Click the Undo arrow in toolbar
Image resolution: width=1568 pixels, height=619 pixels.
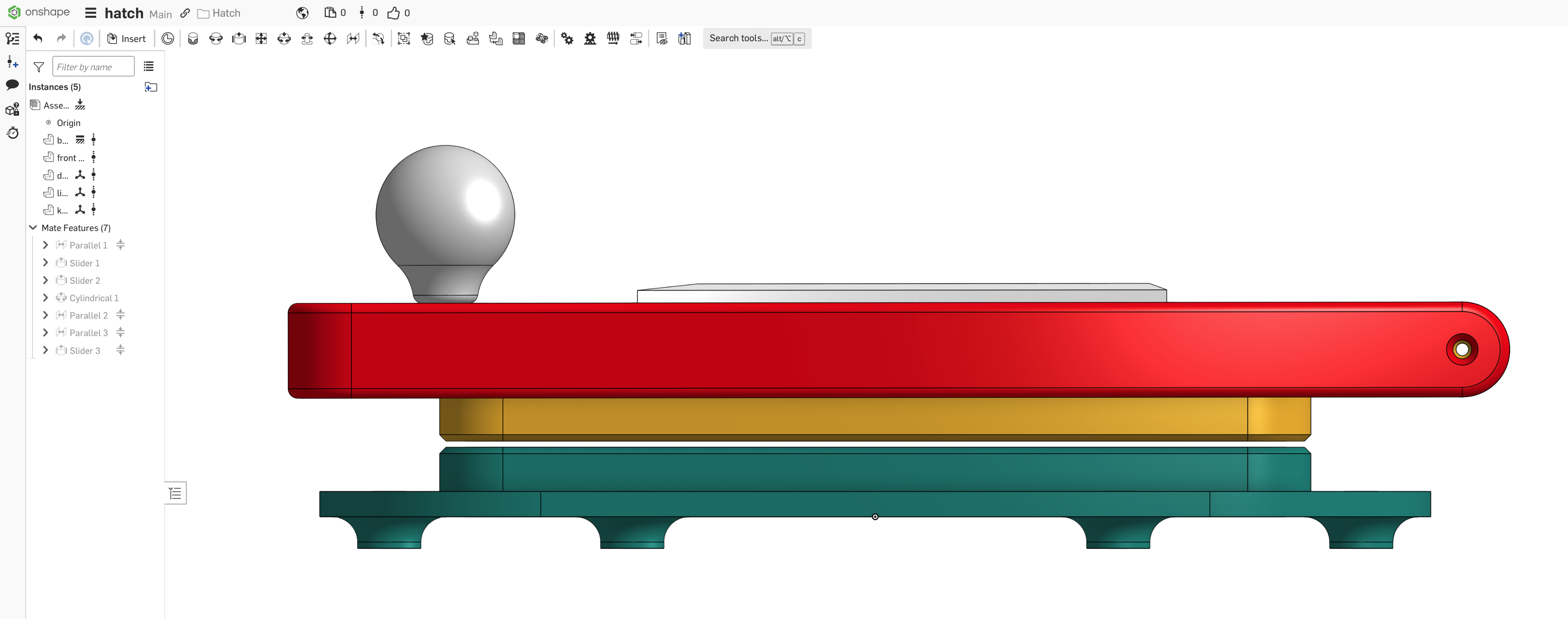click(38, 38)
